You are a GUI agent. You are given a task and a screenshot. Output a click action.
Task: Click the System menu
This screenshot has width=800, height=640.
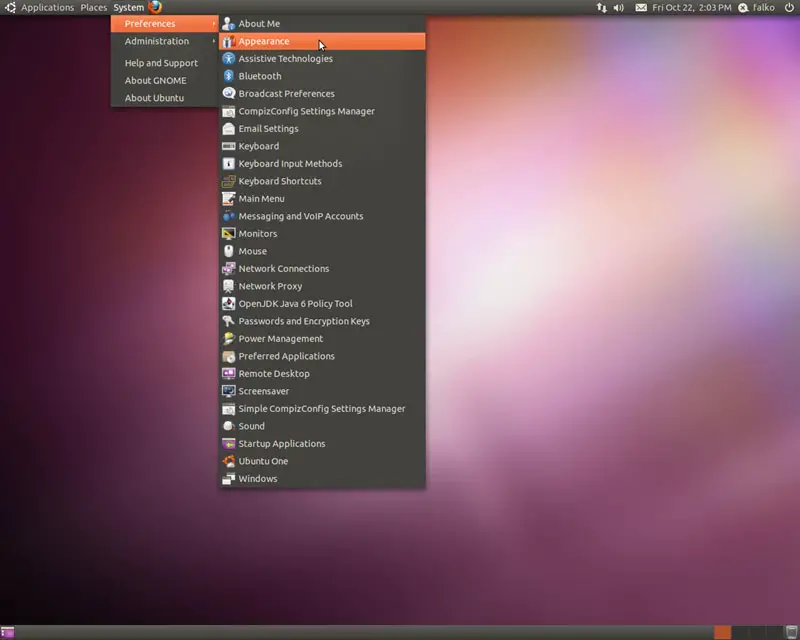(x=129, y=8)
